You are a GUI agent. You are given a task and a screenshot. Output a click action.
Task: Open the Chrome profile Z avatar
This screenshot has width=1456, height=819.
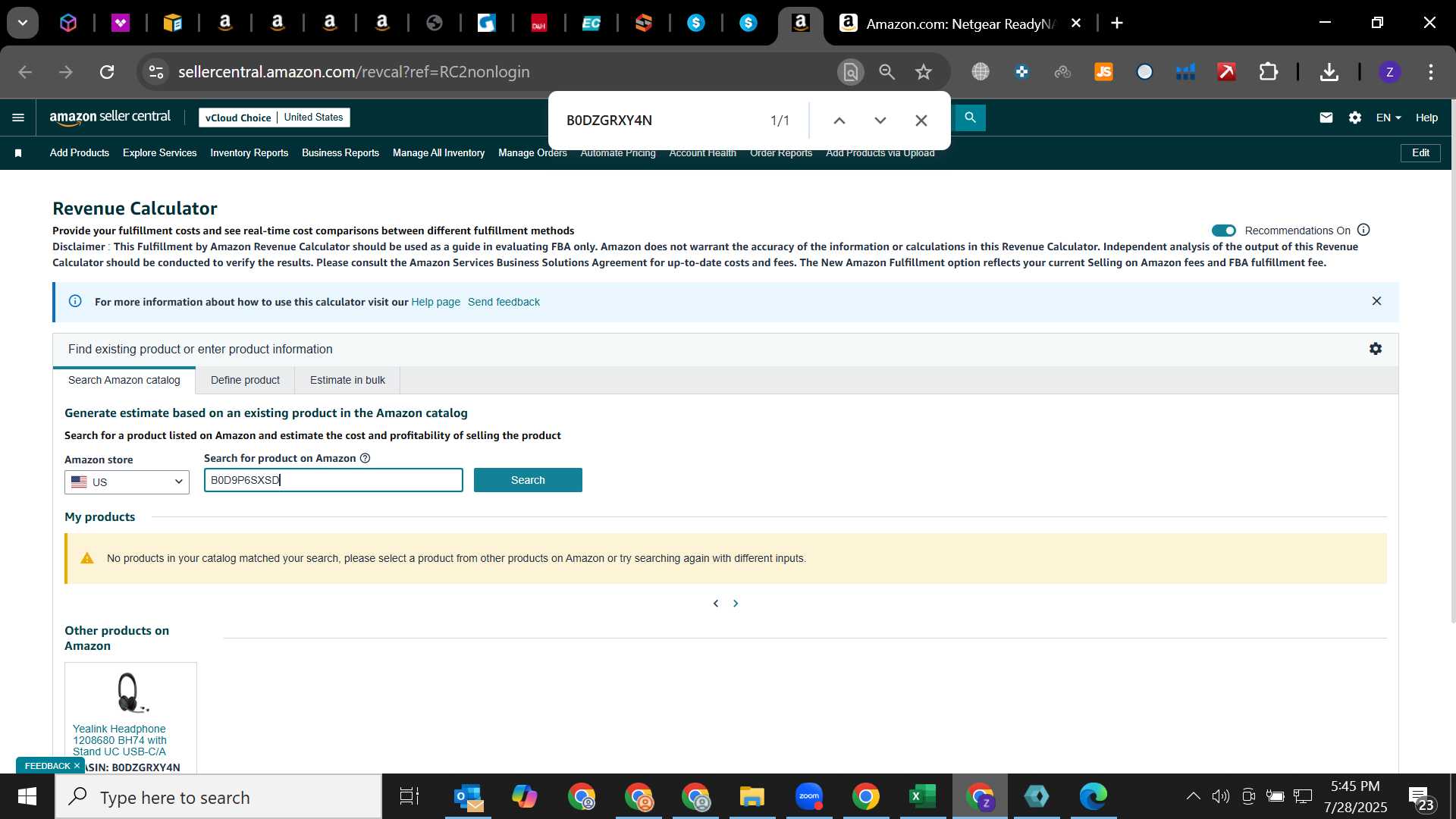[x=1389, y=72]
